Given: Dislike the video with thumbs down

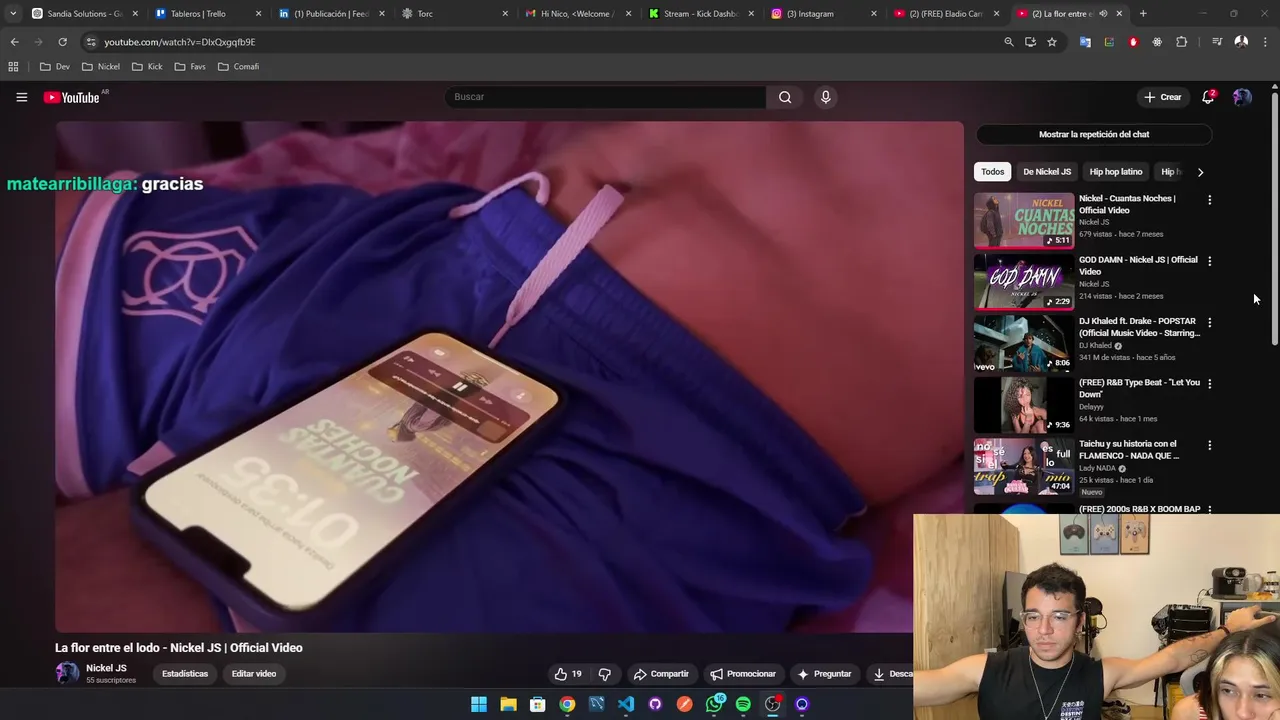Looking at the screenshot, I should 604,674.
